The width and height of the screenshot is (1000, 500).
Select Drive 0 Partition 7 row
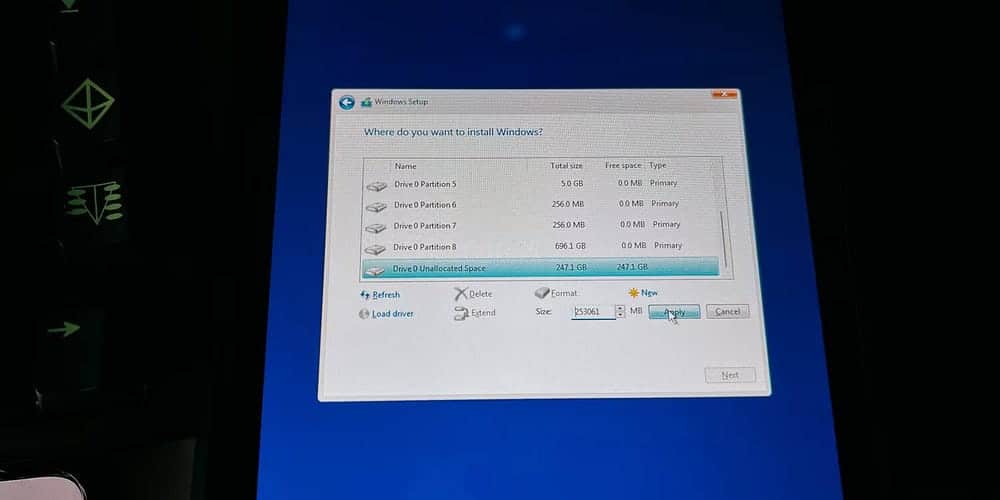542,225
